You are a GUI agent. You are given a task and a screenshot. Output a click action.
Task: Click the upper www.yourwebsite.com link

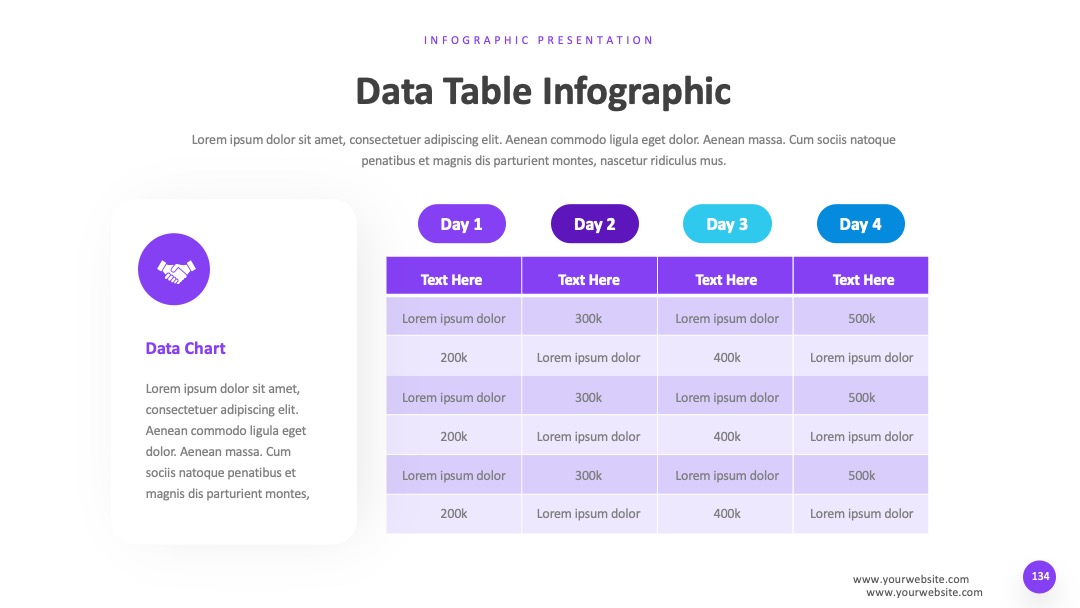pos(911,579)
